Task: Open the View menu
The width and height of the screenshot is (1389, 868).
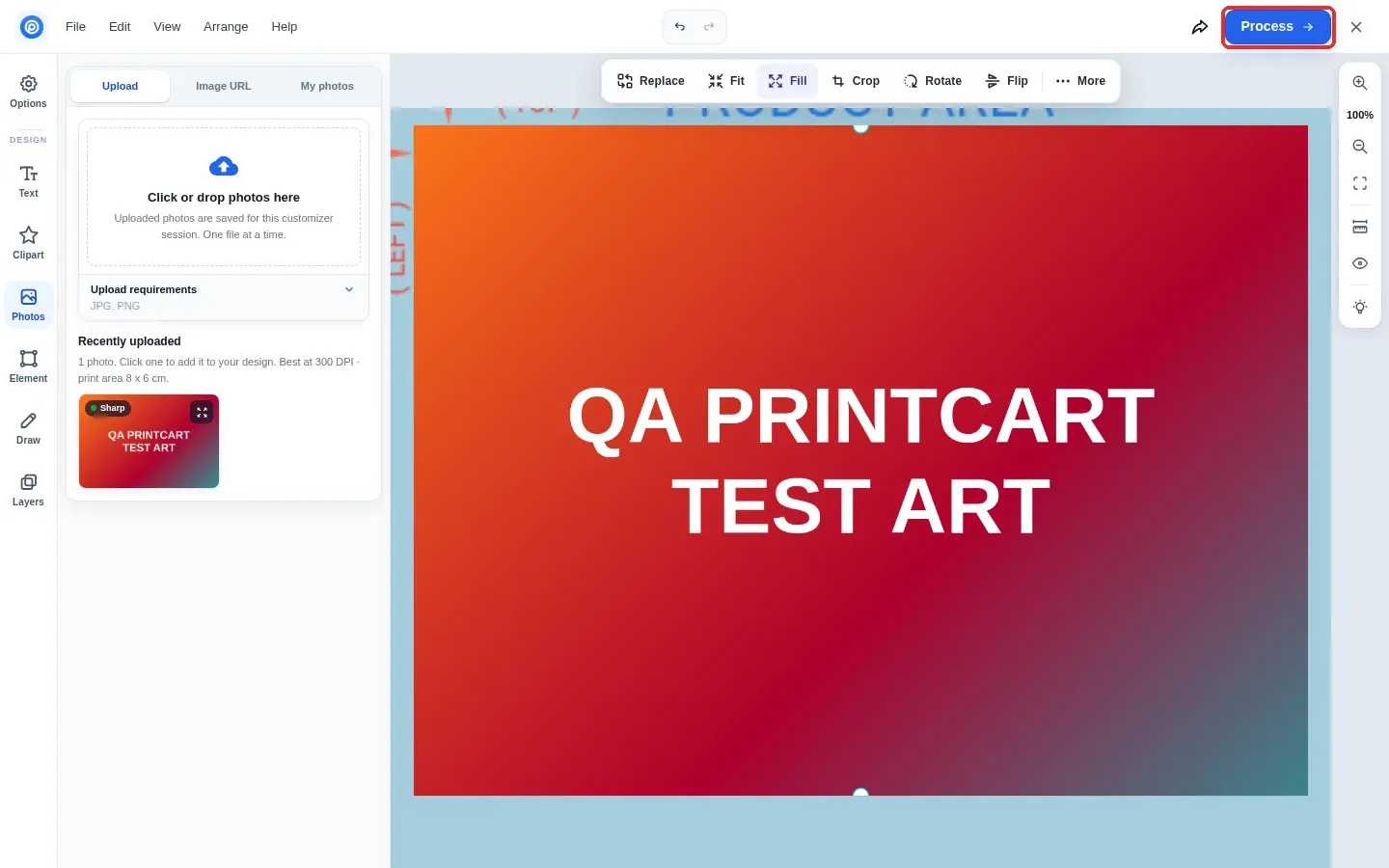Action: pyautogui.click(x=167, y=27)
